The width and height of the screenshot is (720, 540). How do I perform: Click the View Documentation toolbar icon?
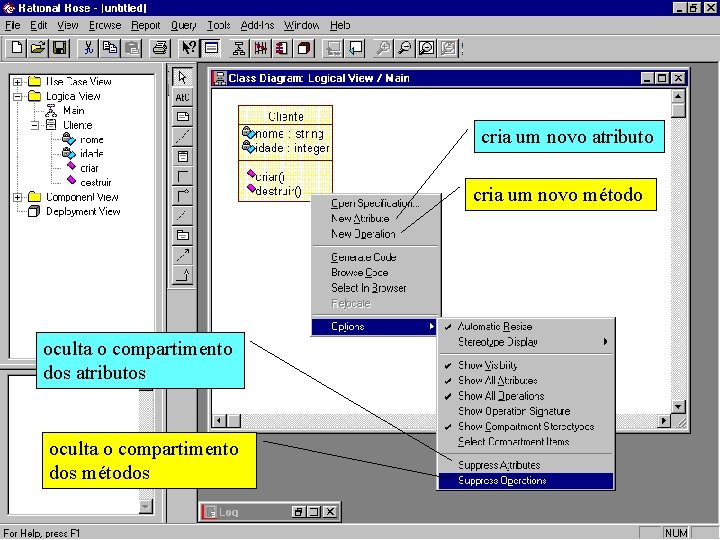coord(212,48)
